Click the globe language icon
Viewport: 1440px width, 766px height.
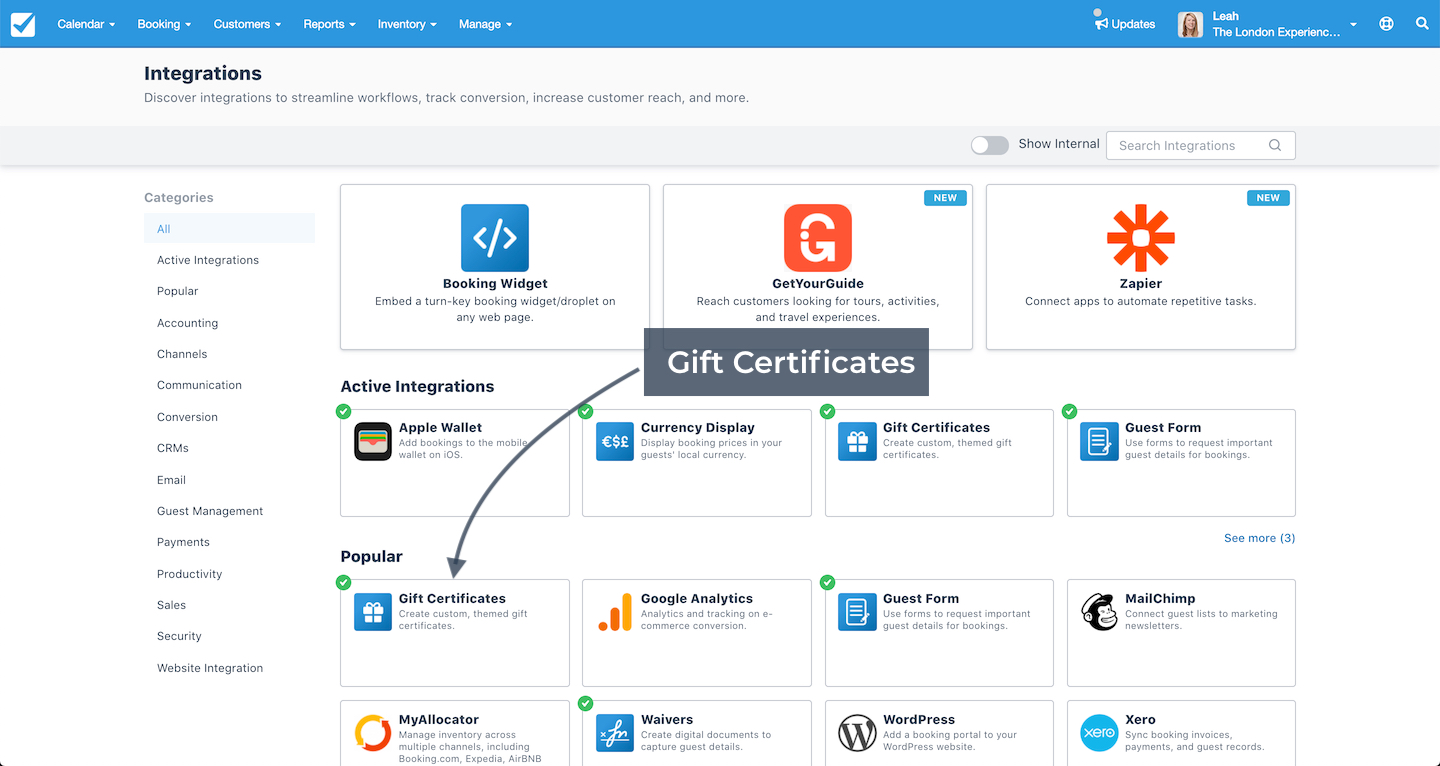[1386, 24]
